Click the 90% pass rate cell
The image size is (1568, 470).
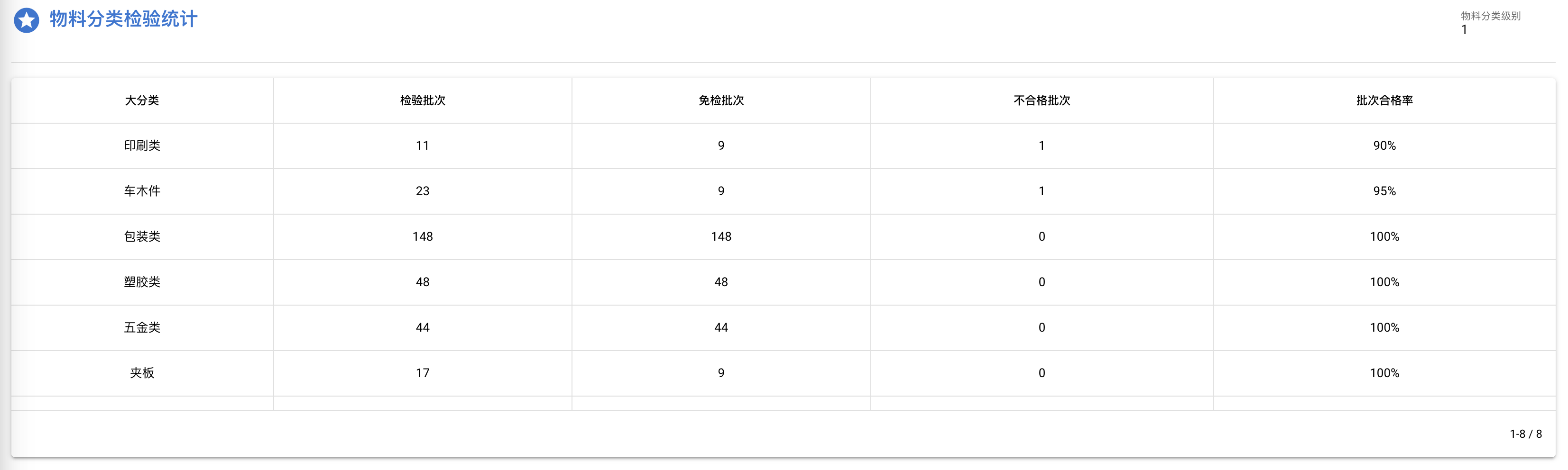coord(1384,146)
